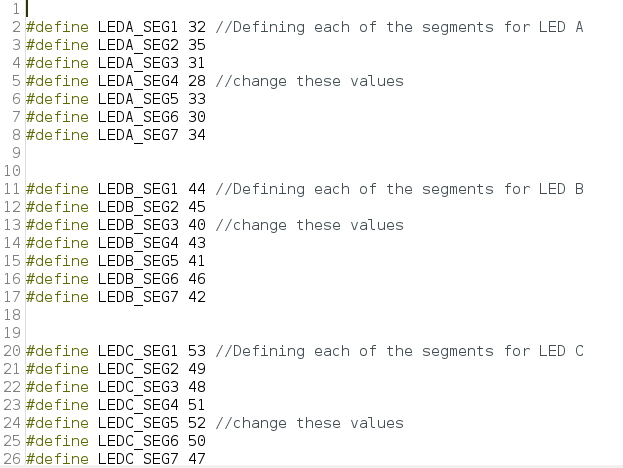
Task: Click the value 45 after LEDB_SEG2
Action: click(x=196, y=207)
